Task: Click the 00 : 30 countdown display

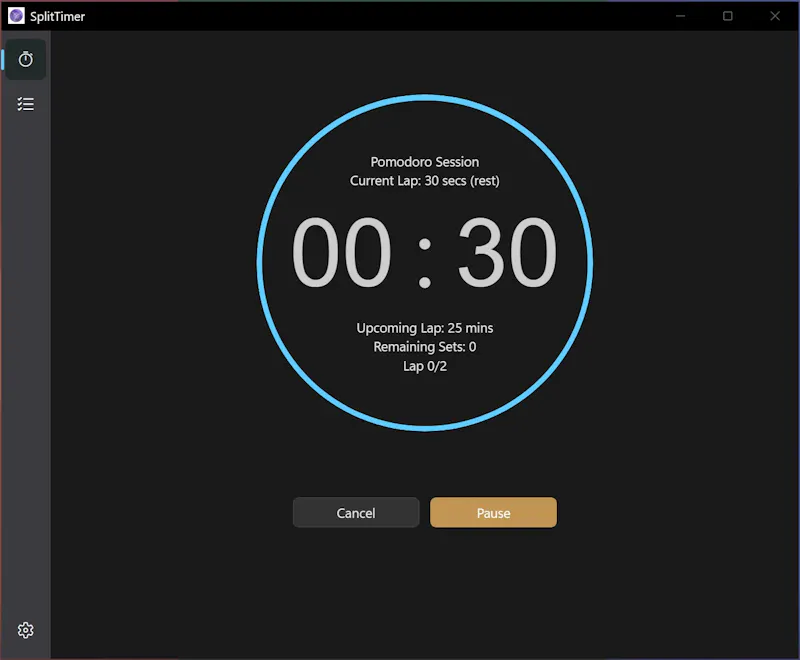Action: point(424,252)
